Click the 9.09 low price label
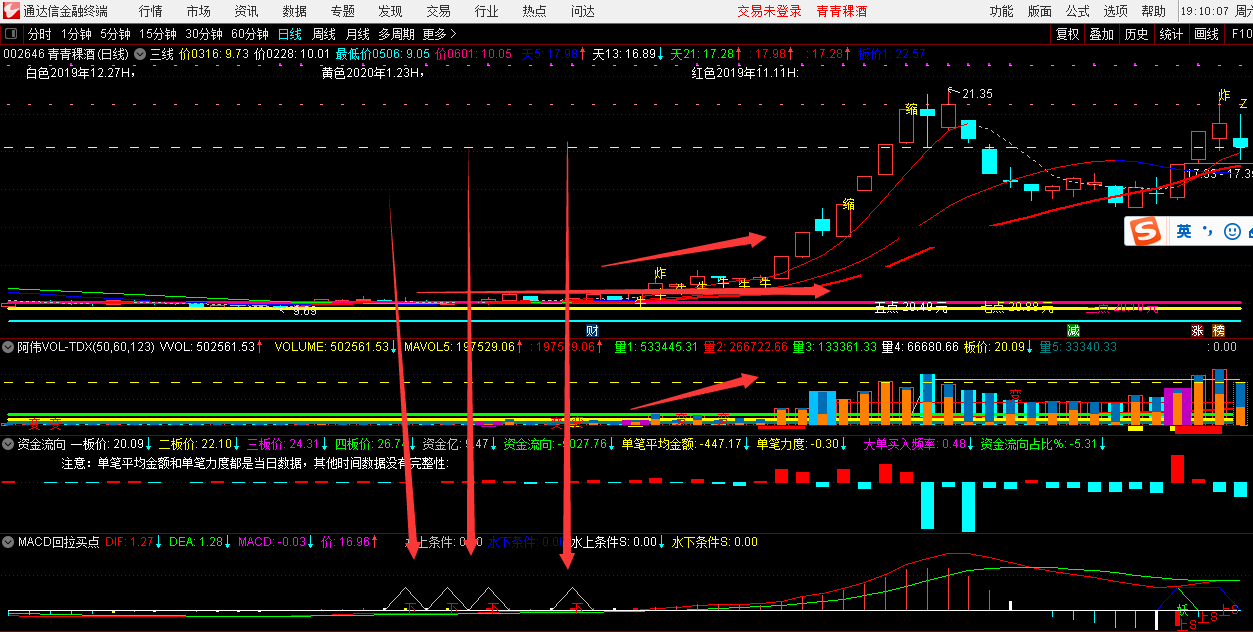Screen dimensions: 1253x632 pos(305,311)
